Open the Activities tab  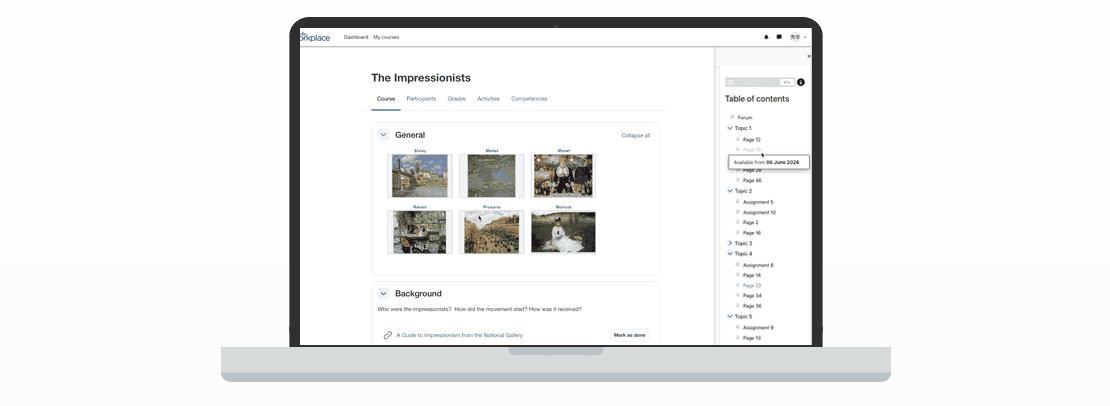tap(488, 99)
